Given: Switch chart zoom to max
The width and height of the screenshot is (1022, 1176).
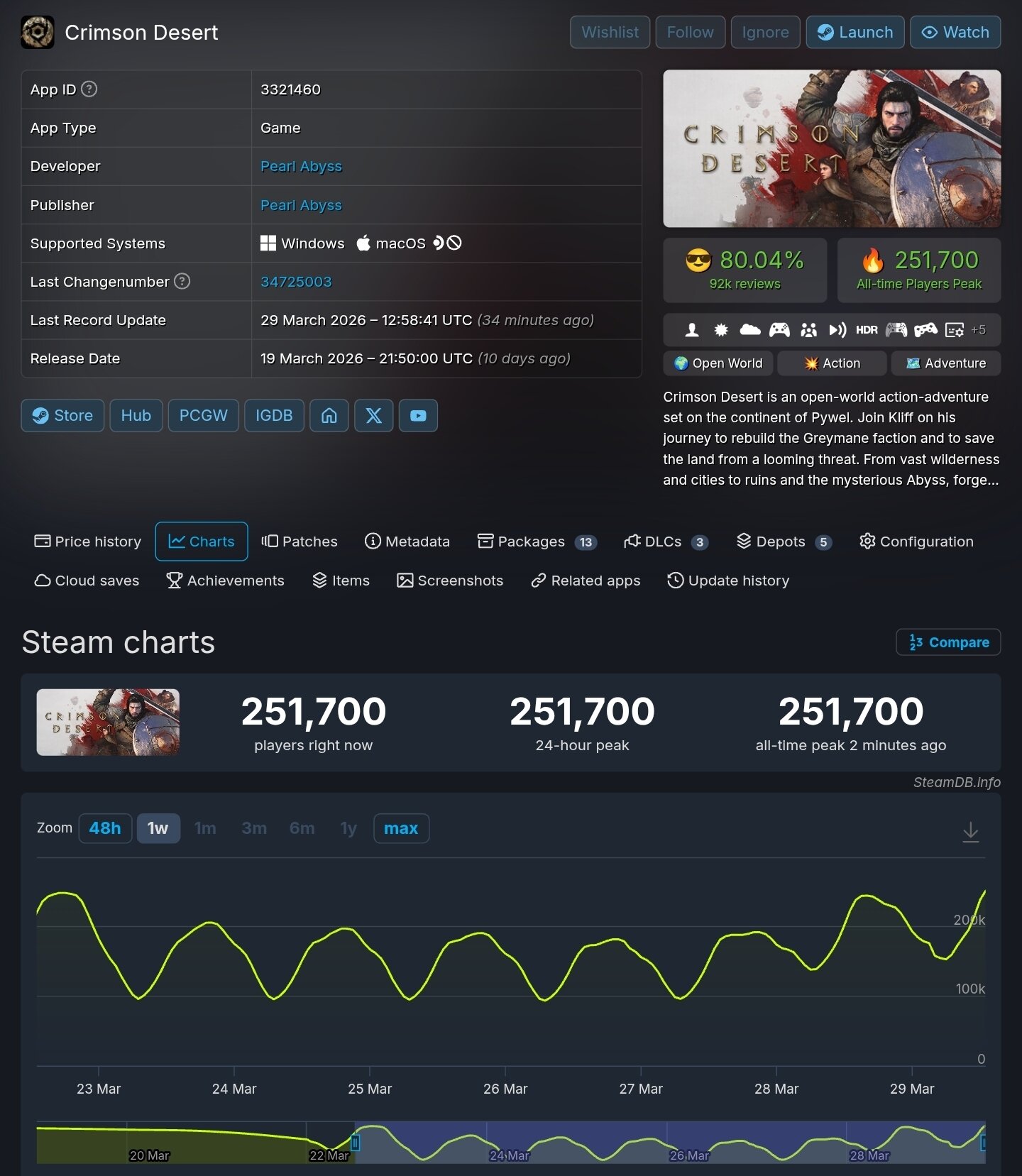Looking at the screenshot, I should [401, 828].
